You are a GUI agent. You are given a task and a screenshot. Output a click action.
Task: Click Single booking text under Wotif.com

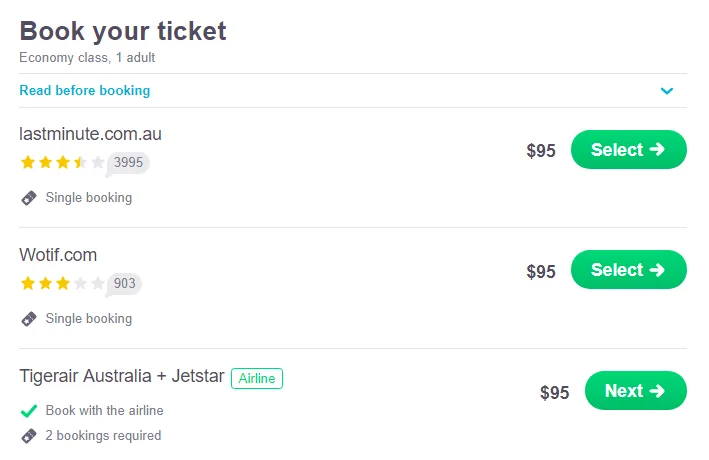point(89,319)
